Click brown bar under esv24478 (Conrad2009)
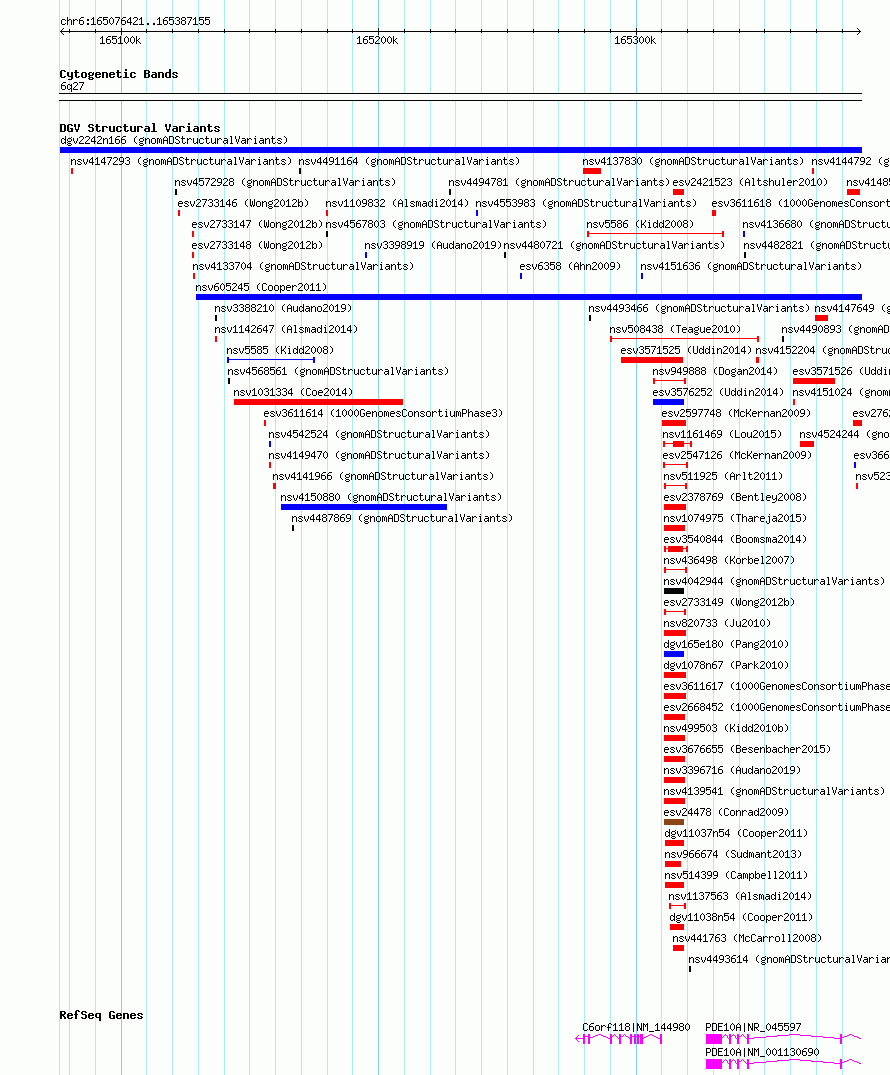 coord(673,822)
